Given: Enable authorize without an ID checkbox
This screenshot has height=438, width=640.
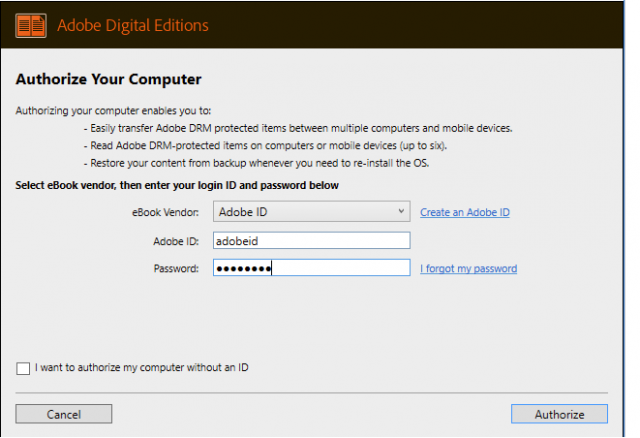Looking at the screenshot, I should click(x=23, y=368).
